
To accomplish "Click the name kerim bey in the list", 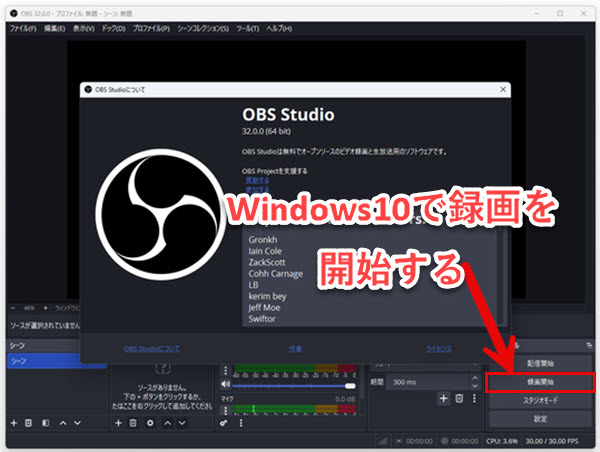I will 267,296.
